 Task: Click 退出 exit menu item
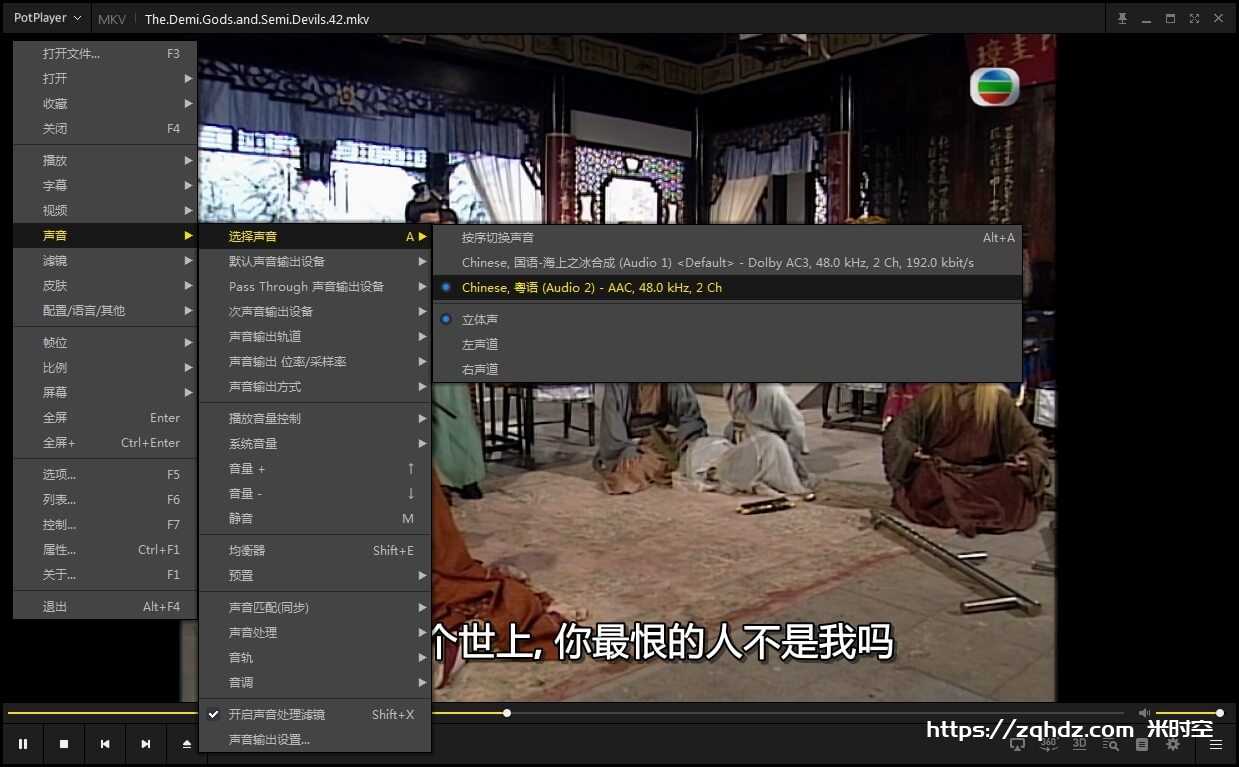[x=105, y=606]
